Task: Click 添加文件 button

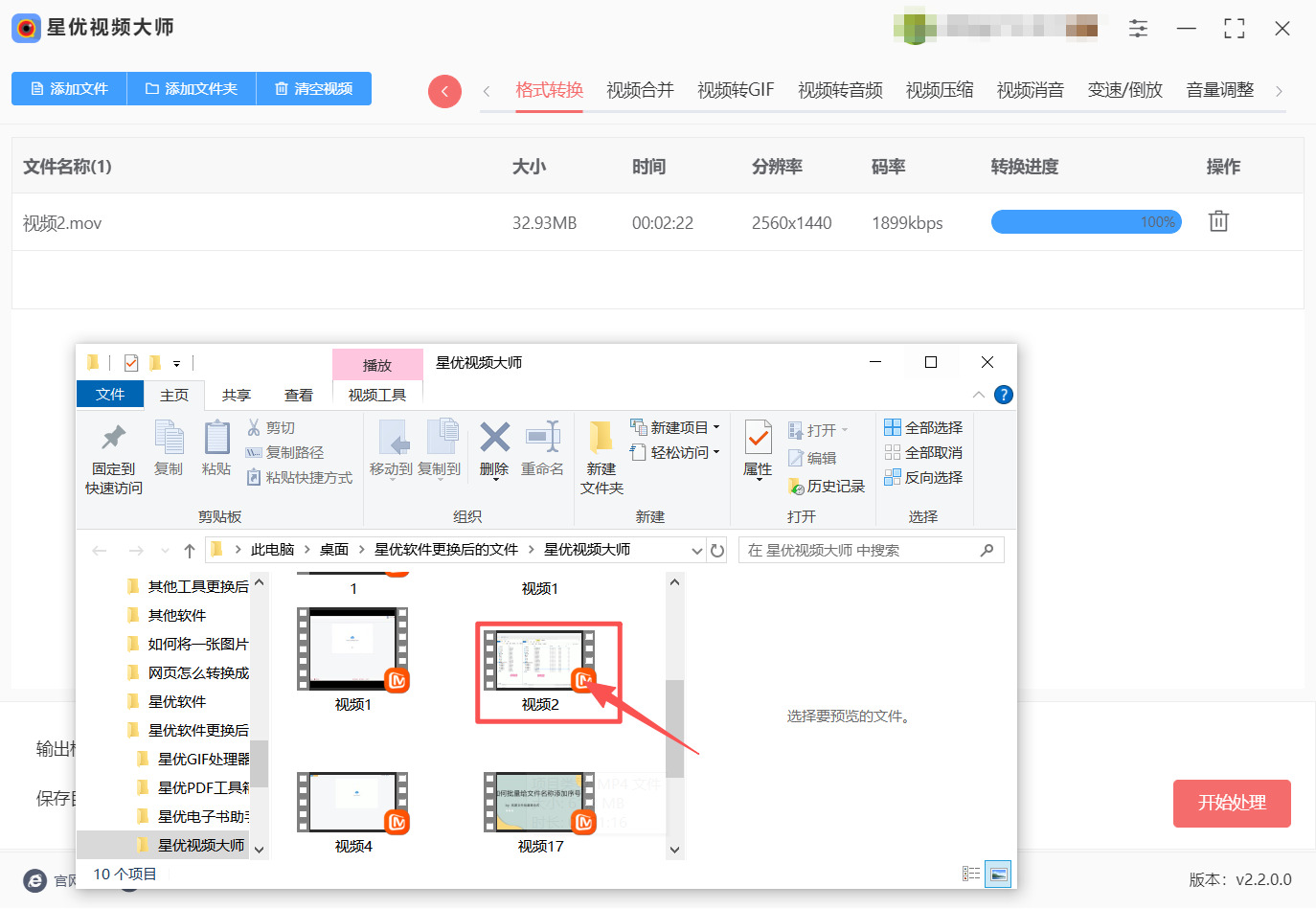Action: pyautogui.click(x=69, y=89)
